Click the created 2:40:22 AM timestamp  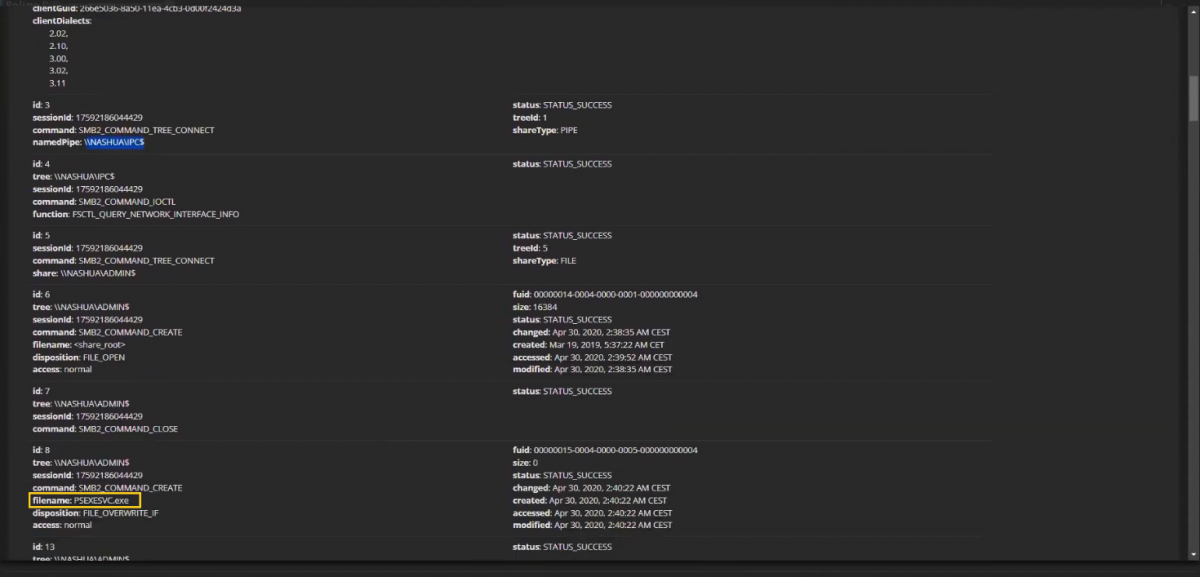tap(590, 500)
